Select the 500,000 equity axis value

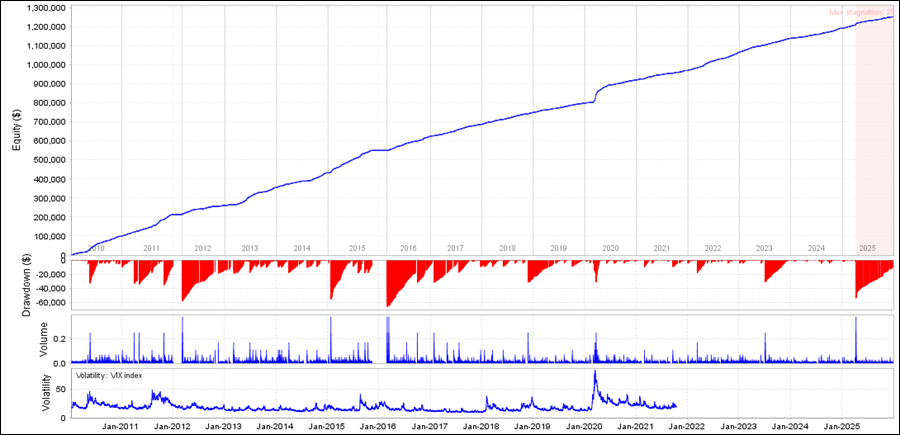point(51,160)
